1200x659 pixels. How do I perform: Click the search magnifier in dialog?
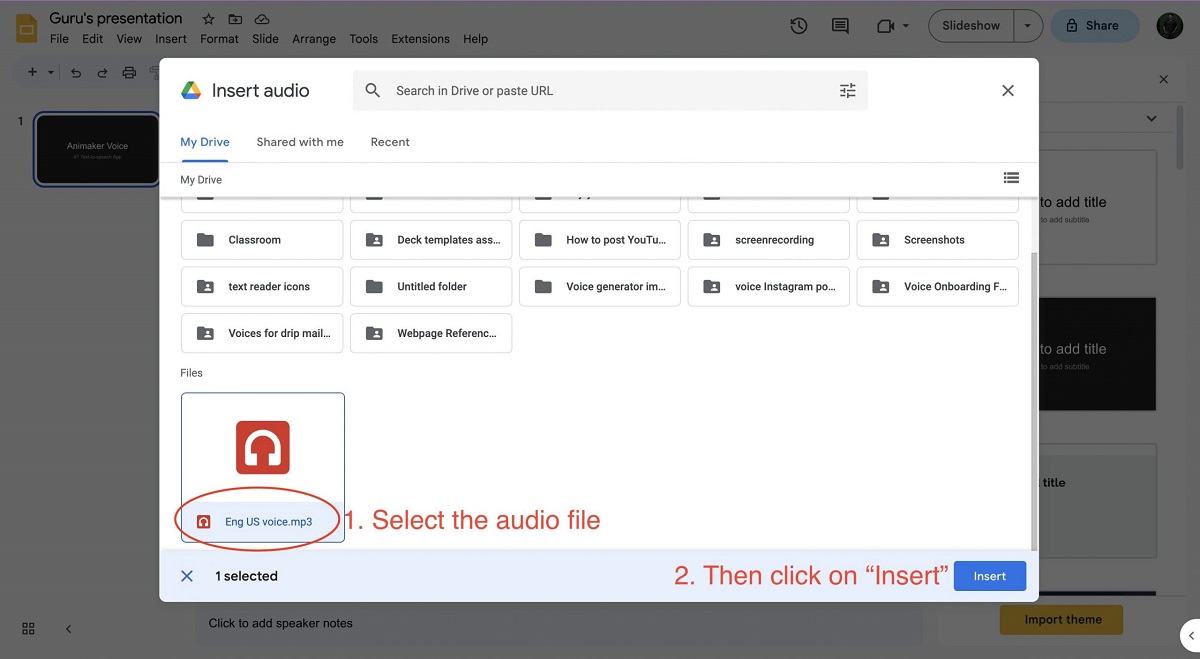[373, 90]
